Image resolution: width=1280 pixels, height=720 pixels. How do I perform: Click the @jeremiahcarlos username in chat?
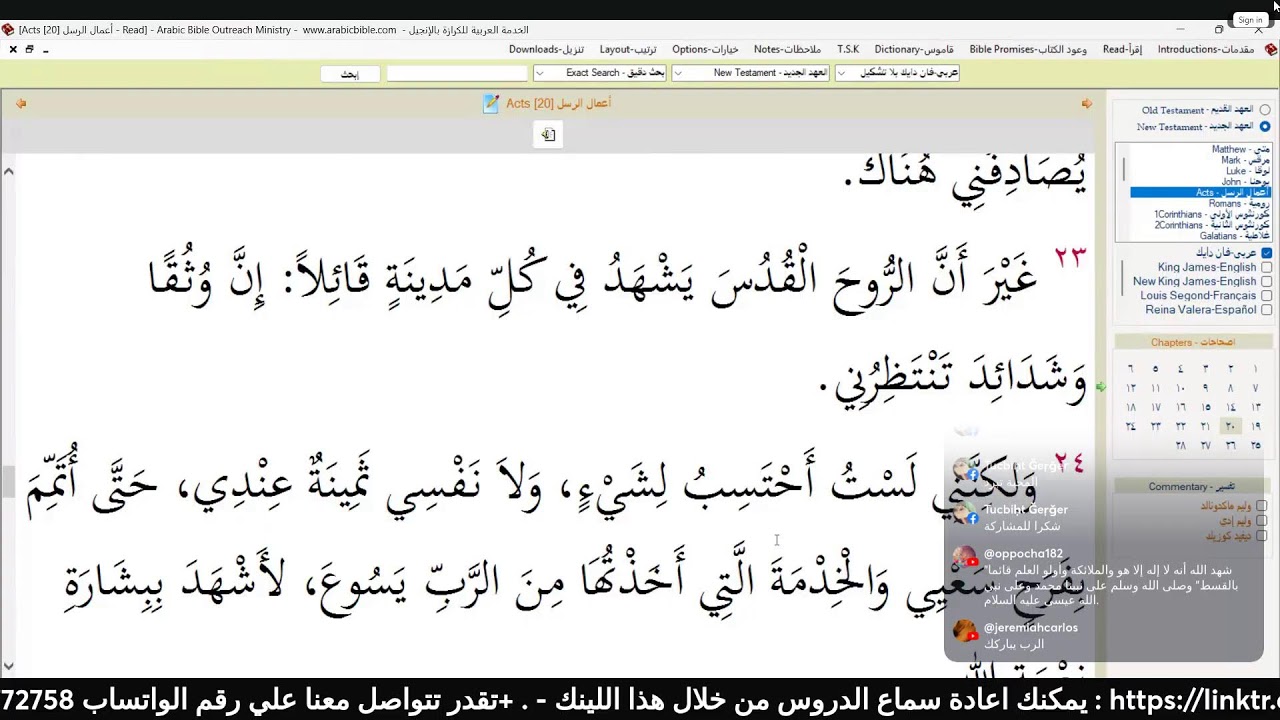(x=1031, y=628)
